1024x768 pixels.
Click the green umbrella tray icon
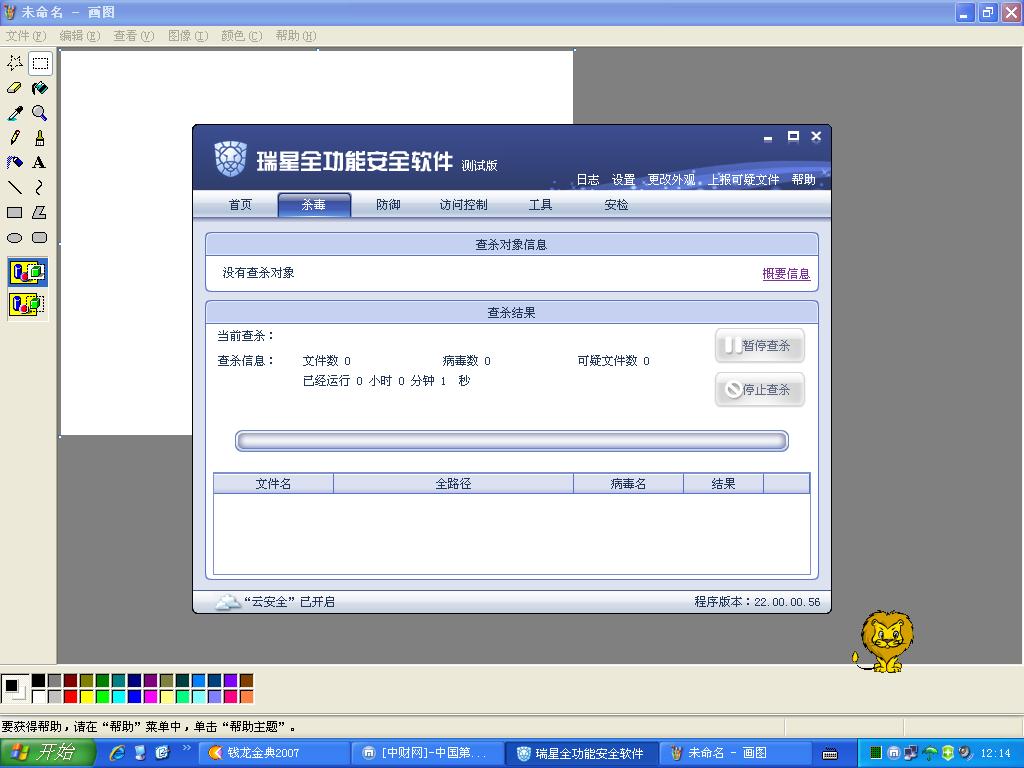pyautogui.click(x=930, y=753)
